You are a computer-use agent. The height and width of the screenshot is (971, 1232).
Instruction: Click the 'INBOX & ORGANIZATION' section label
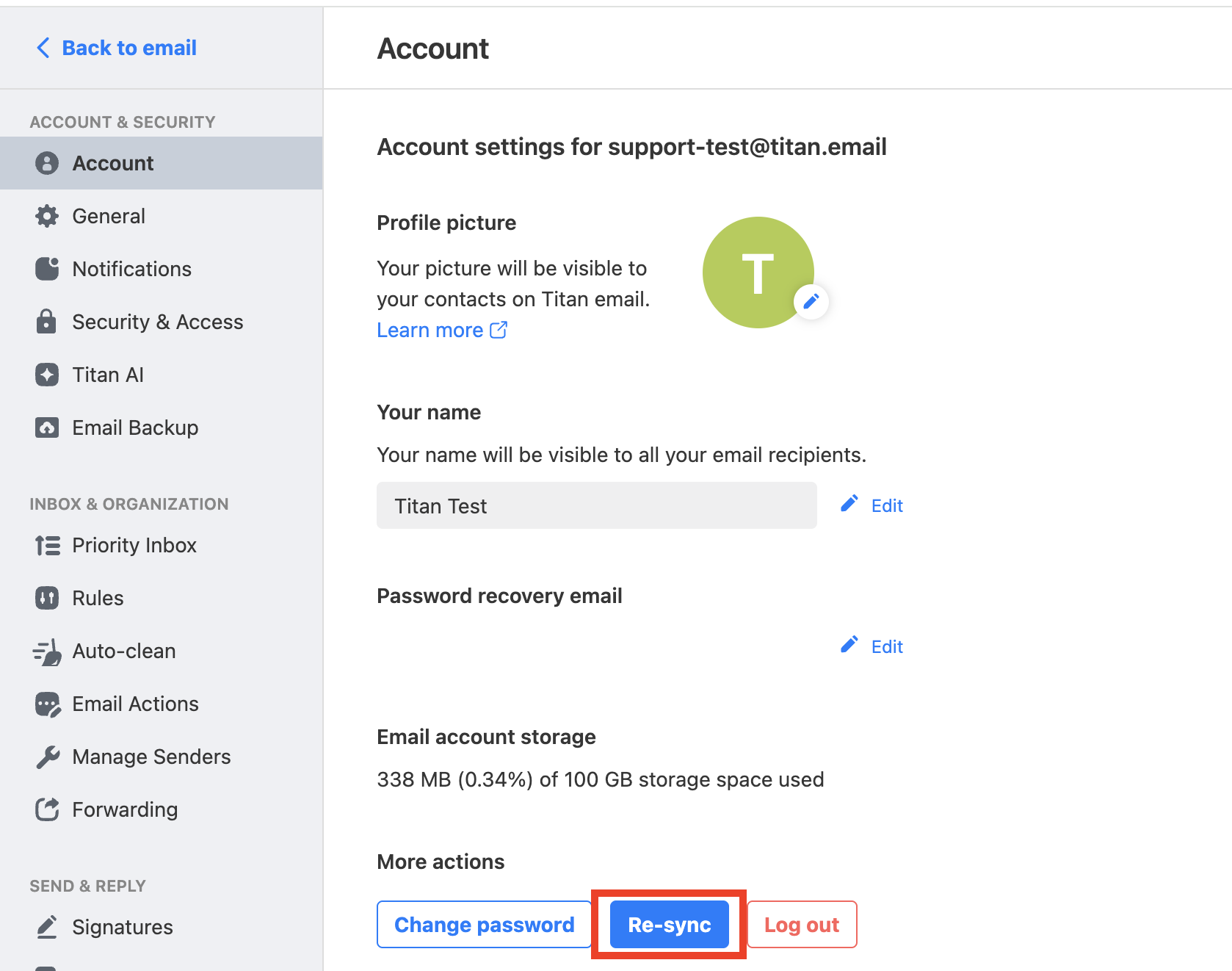(129, 504)
